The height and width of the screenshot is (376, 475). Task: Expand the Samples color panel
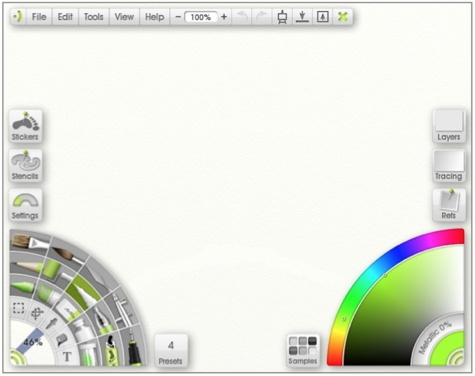(x=303, y=351)
